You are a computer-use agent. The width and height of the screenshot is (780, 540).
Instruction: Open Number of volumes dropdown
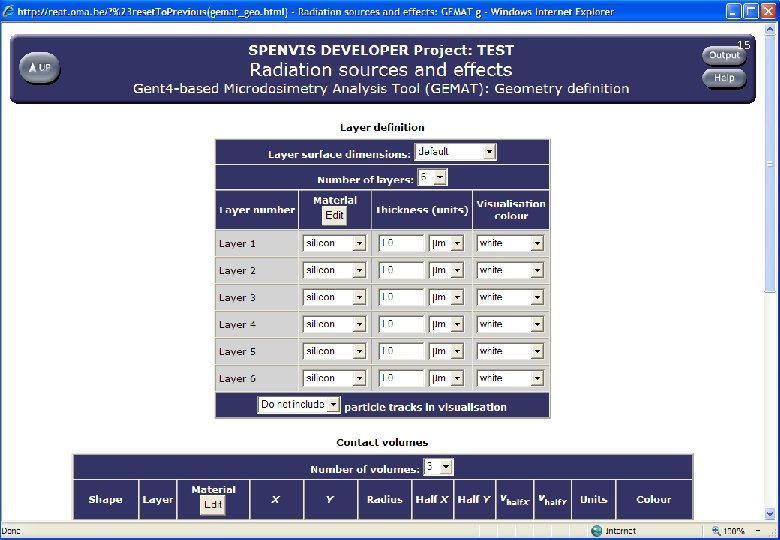click(438, 467)
